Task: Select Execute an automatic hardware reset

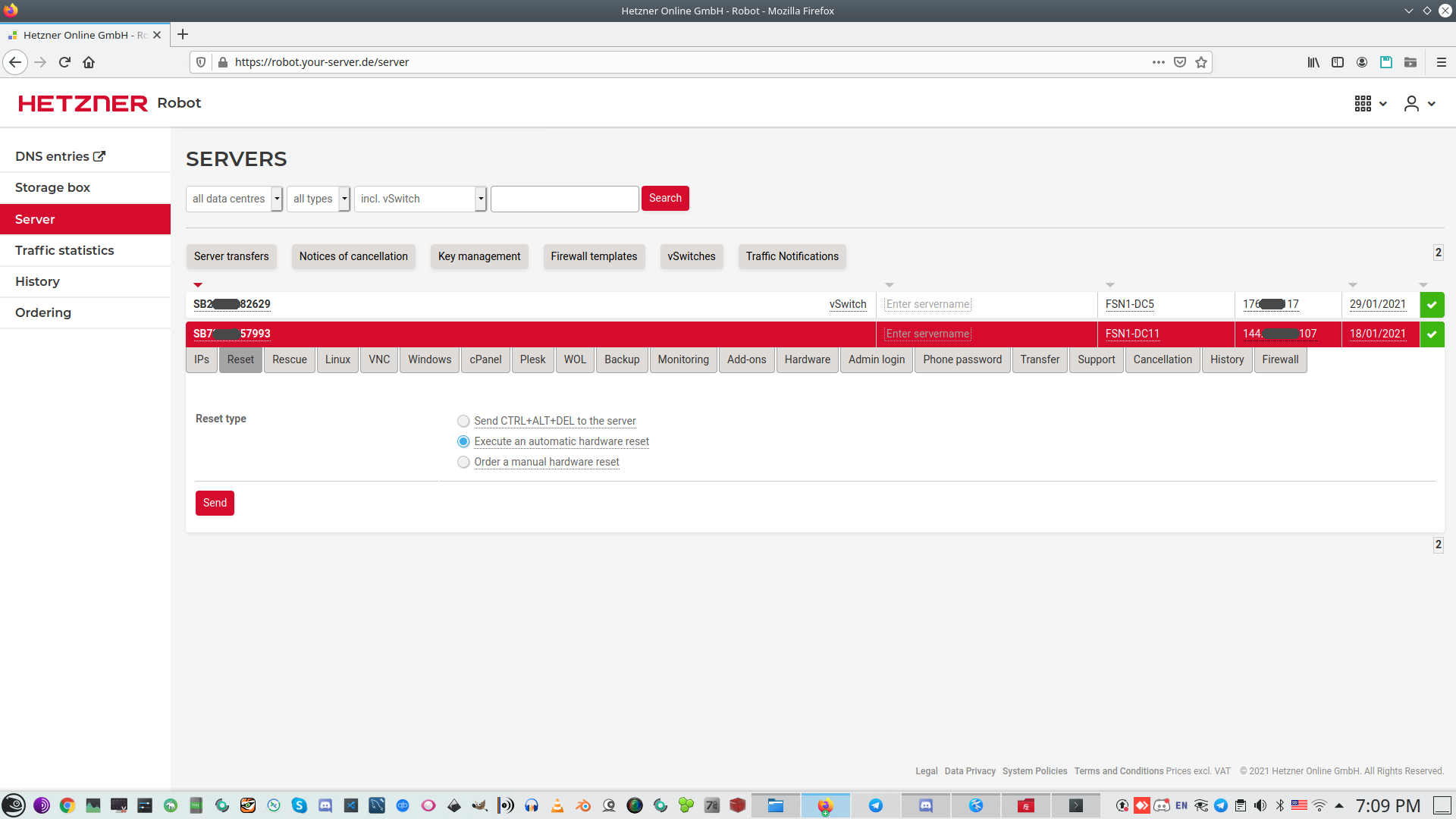Action: tap(463, 441)
